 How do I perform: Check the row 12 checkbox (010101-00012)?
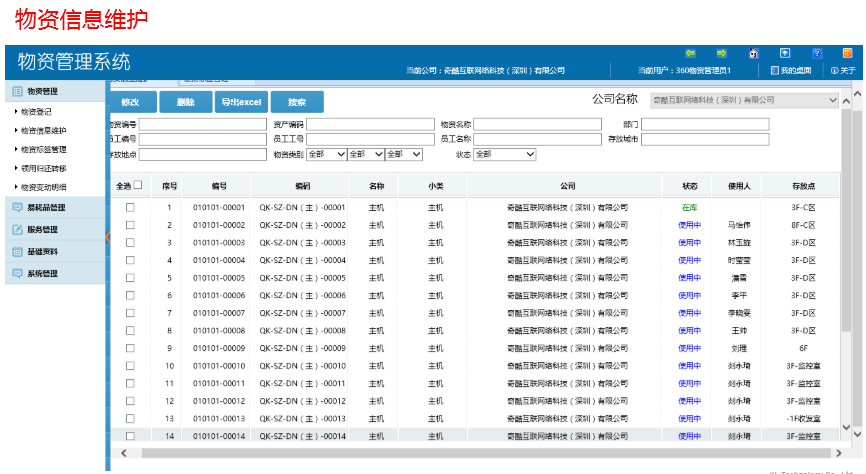[x=130, y=401]
